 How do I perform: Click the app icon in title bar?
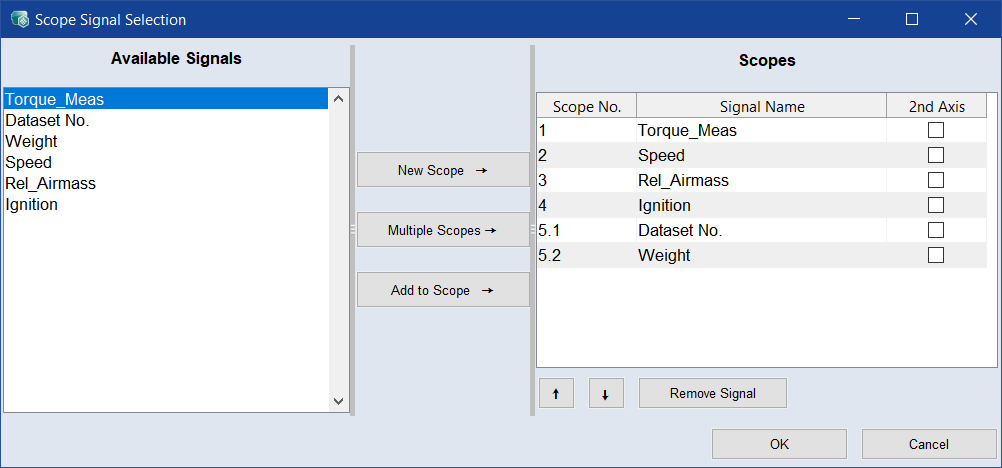[x=19, y=19]
